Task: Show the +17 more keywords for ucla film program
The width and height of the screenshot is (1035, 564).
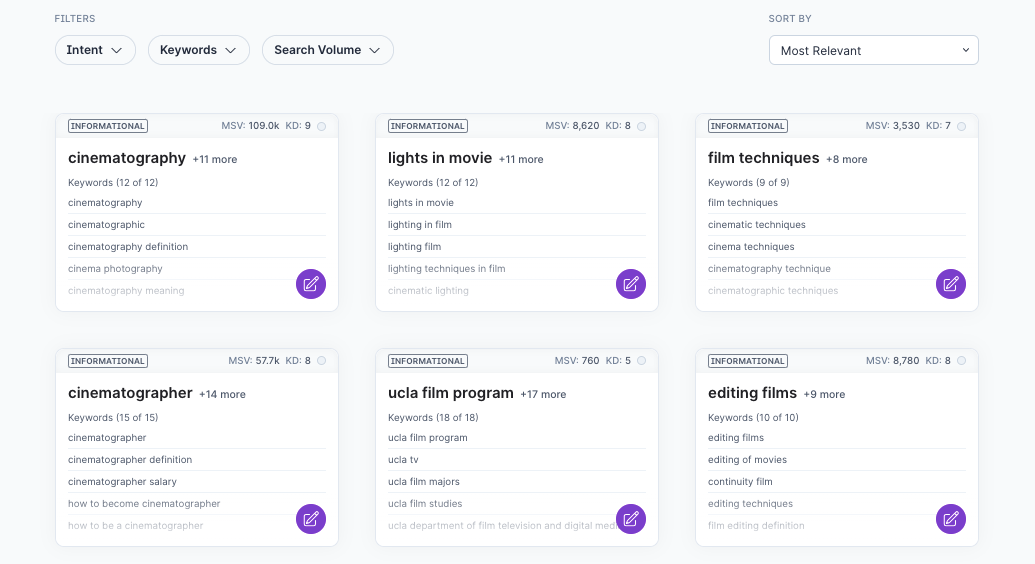Action: click(543, 395)
